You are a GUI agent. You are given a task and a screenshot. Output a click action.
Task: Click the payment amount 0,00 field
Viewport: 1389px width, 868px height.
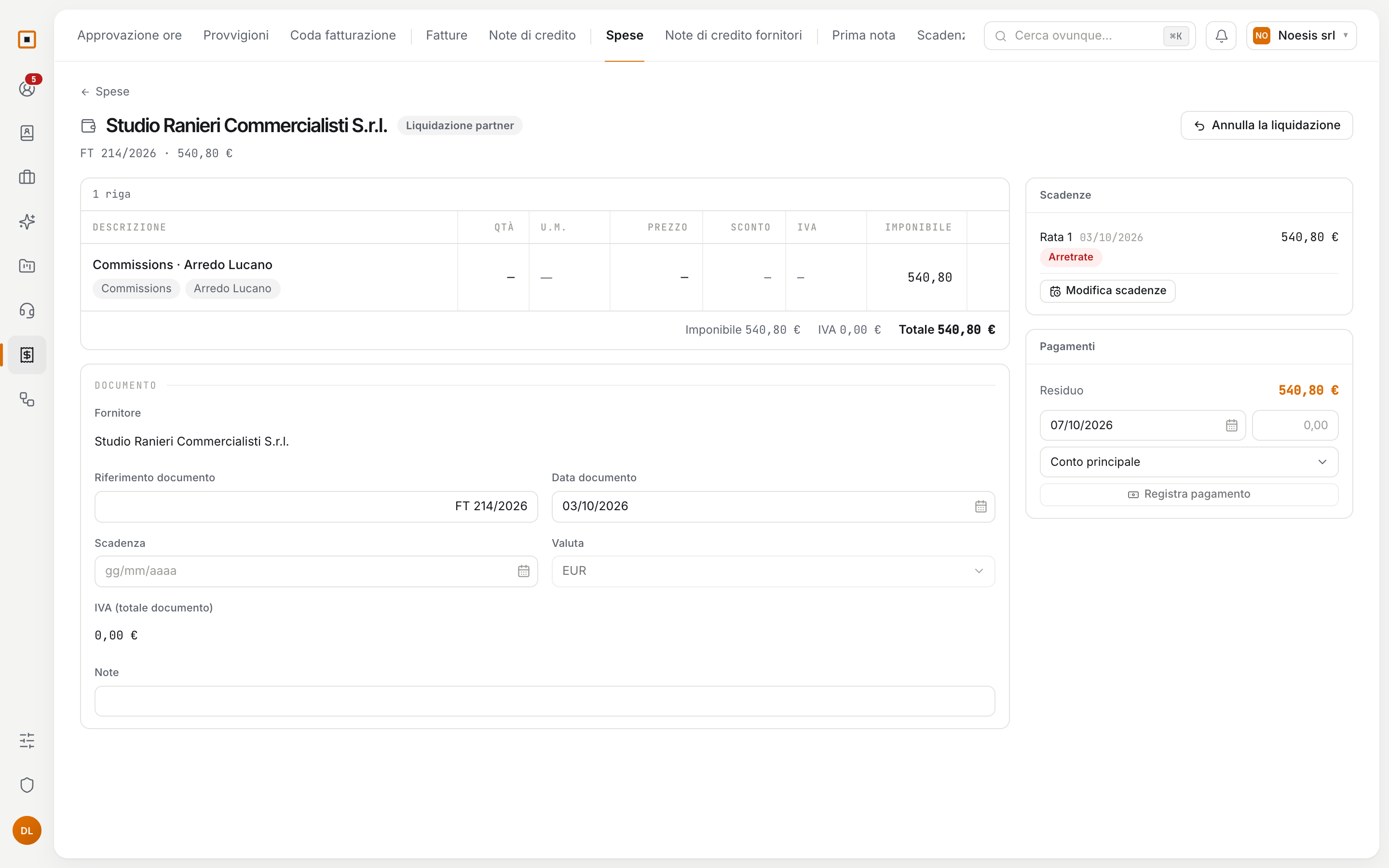coord(1295,425)
